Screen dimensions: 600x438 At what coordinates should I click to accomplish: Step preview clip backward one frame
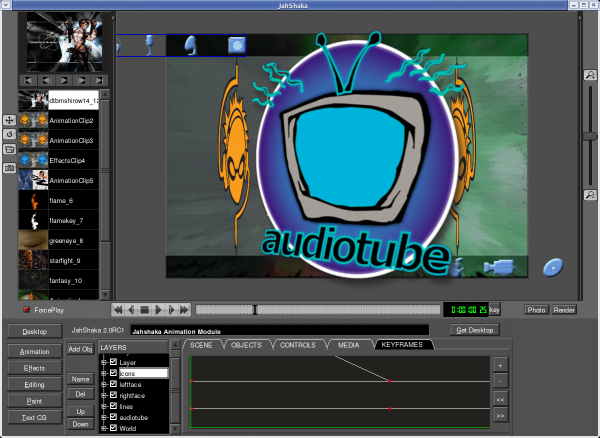point(46,80)
